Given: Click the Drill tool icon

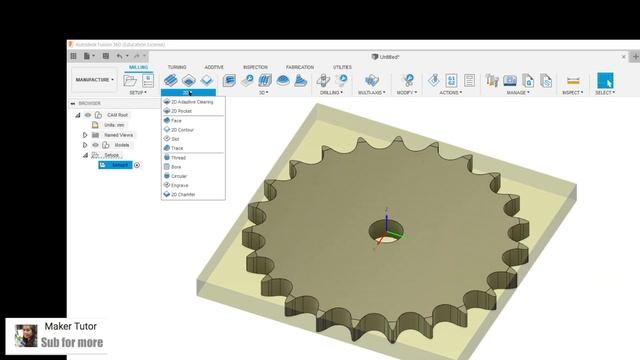Looking at the screenshot, I should pyautogui.click(x=323, y=80).
